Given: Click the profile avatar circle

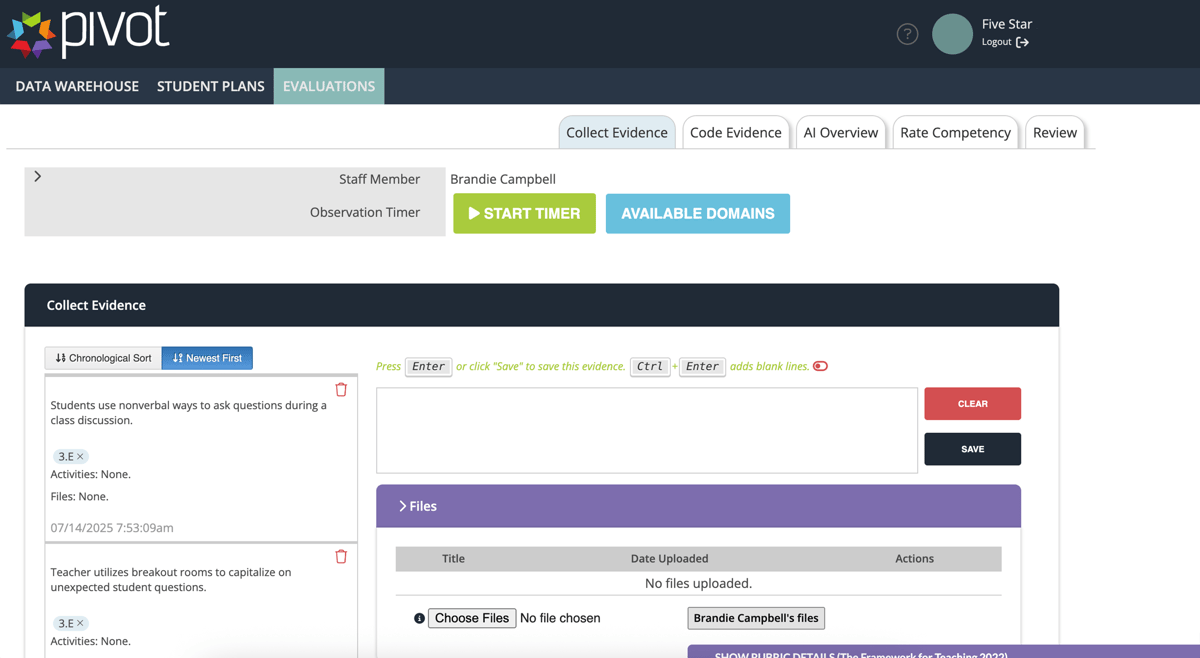Looking at the screenshot, I should pyautogui.click(x=951, y=33).
